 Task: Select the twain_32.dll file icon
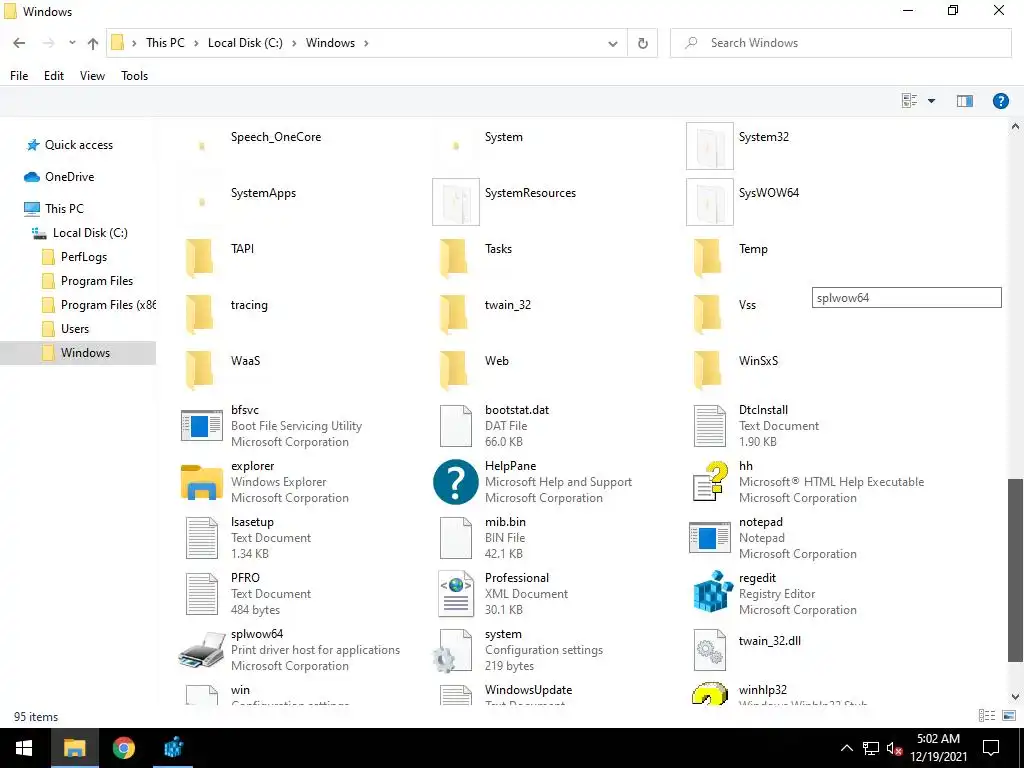tap(710, 650)
